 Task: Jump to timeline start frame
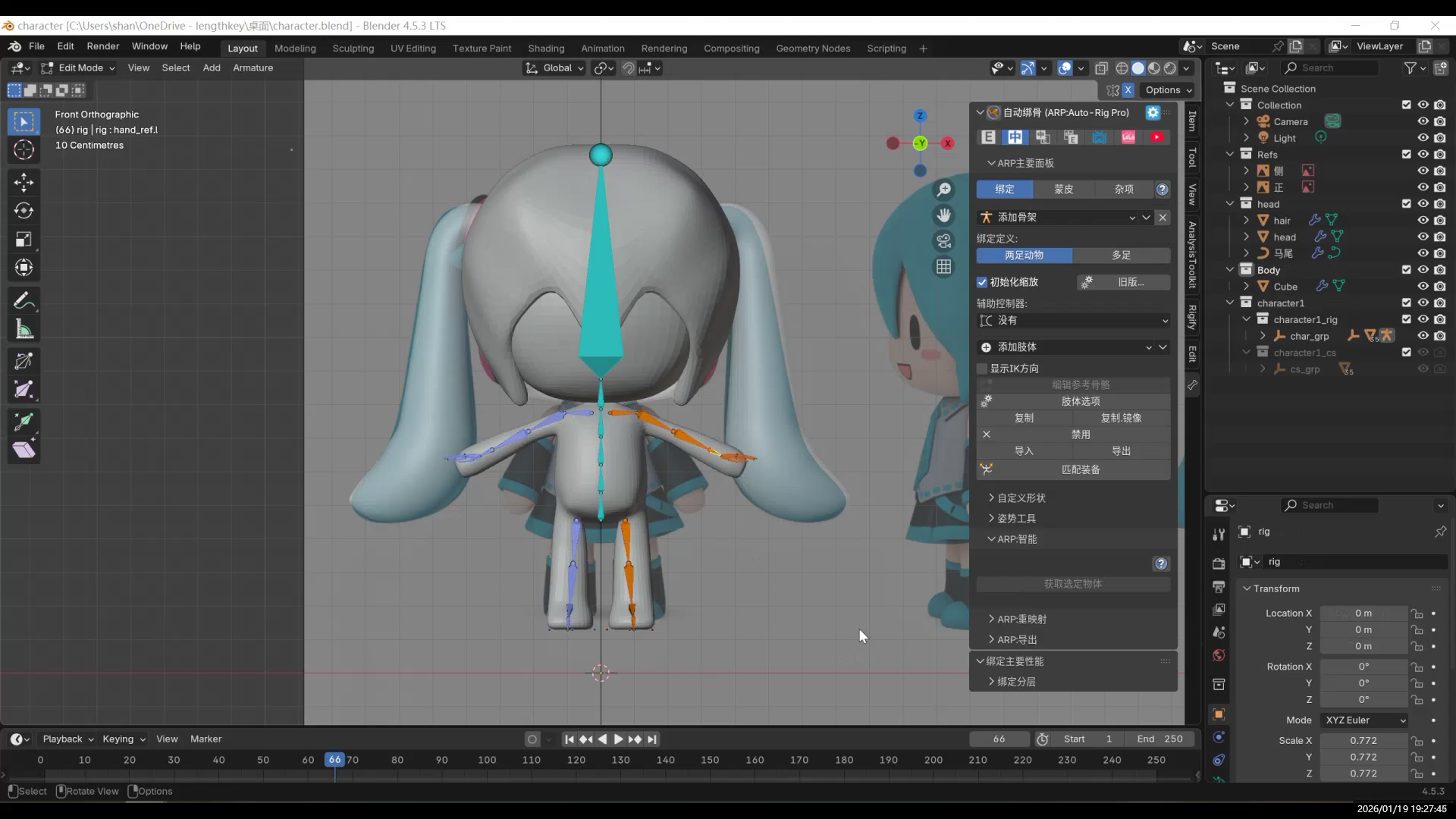569,739
